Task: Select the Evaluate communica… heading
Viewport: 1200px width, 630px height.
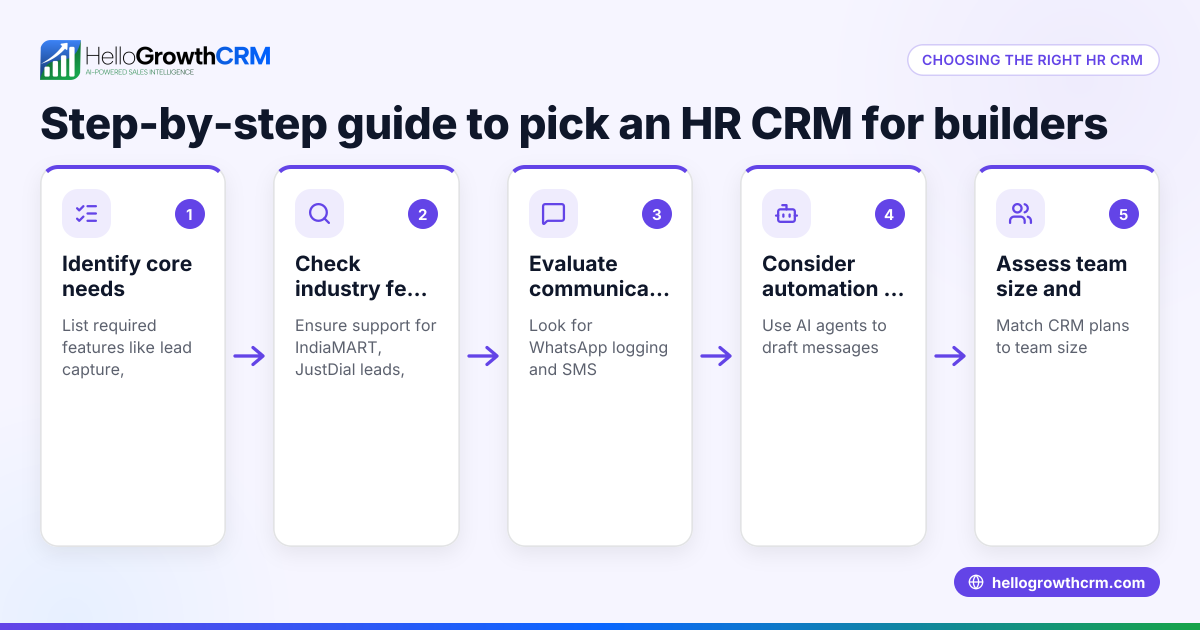Action: [600, 276]
